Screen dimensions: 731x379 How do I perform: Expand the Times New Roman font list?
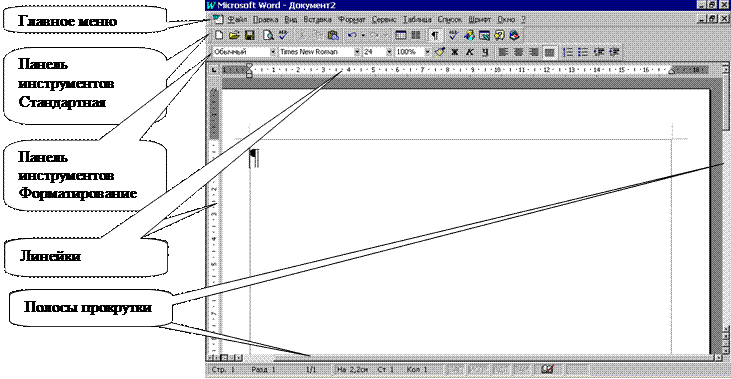(357, 52)
